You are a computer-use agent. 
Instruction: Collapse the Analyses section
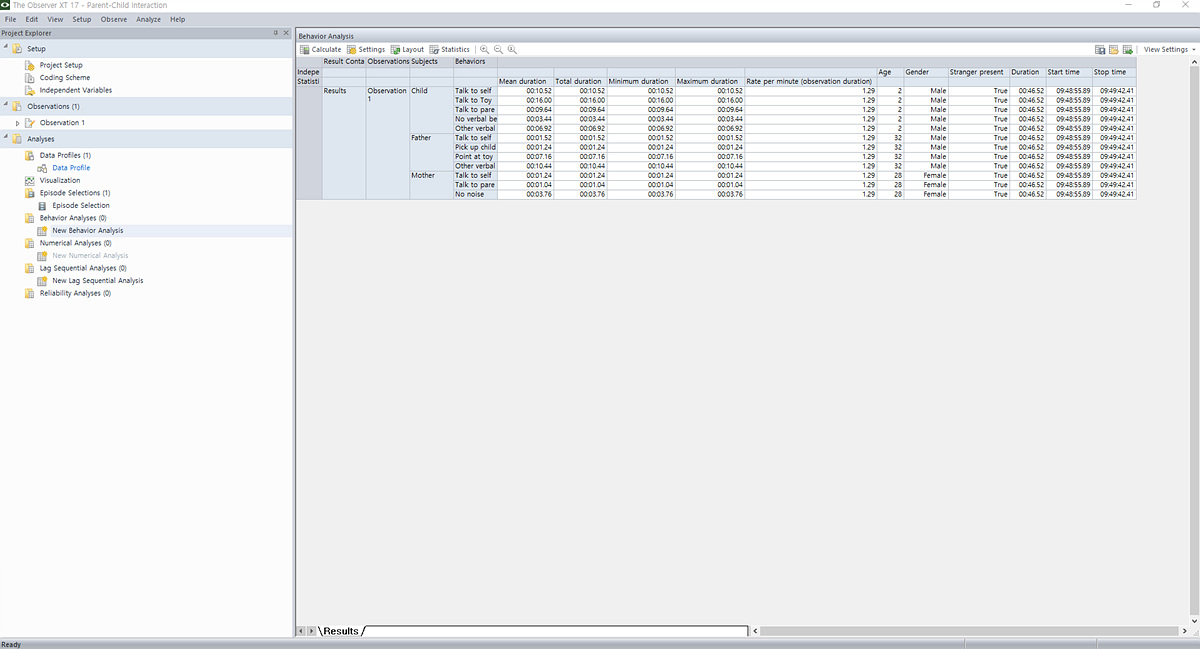tap(5, 138)
